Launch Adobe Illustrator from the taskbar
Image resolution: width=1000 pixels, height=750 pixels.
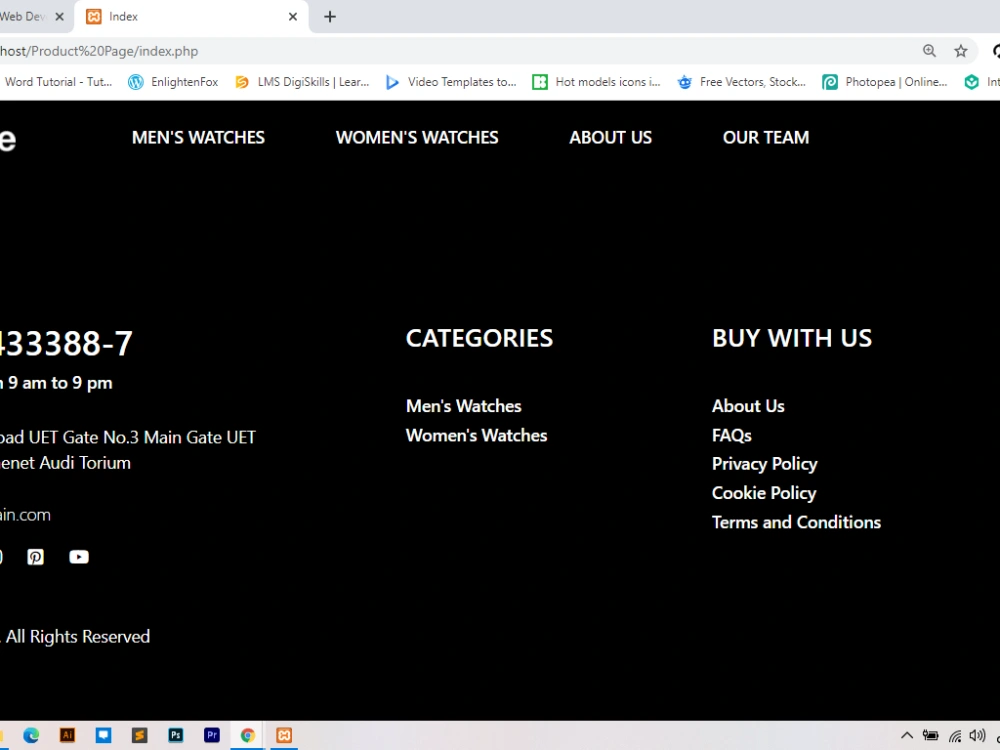click(x=67, y=735)
